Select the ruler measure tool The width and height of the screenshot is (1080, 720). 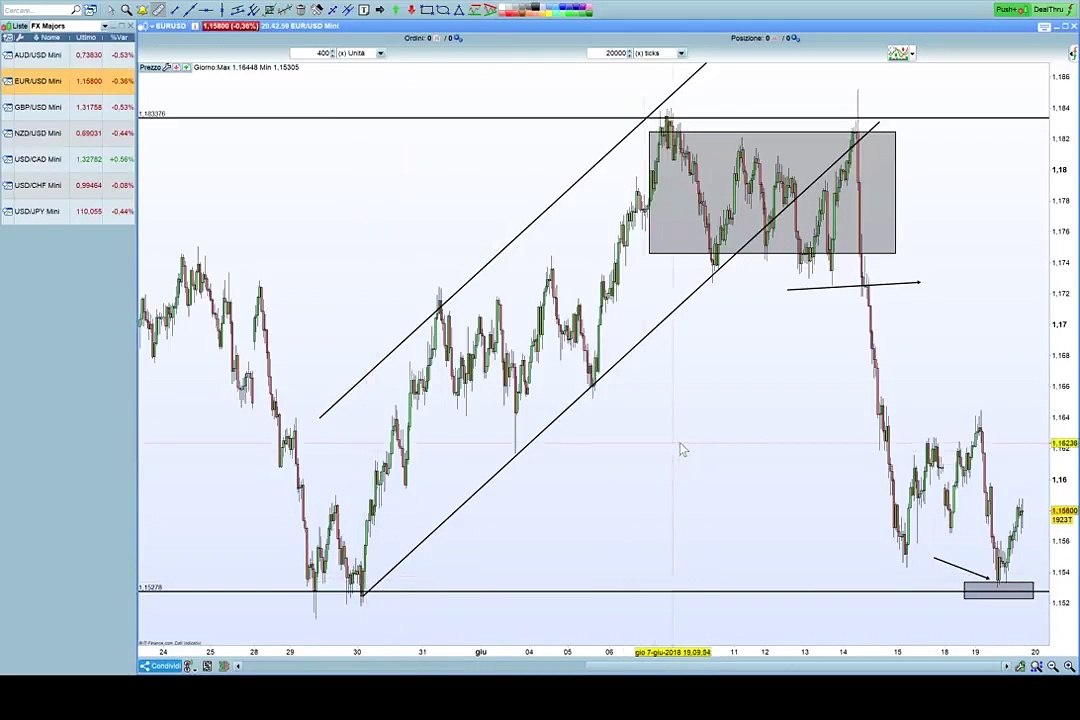coord(158,10)
